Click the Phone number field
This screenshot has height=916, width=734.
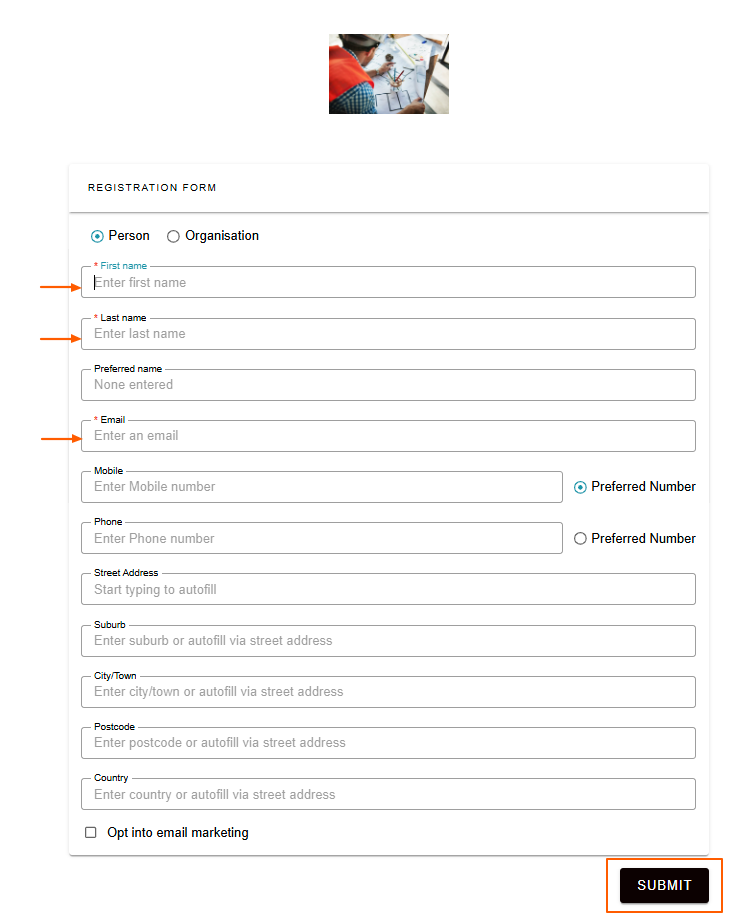tap(321, 538)
